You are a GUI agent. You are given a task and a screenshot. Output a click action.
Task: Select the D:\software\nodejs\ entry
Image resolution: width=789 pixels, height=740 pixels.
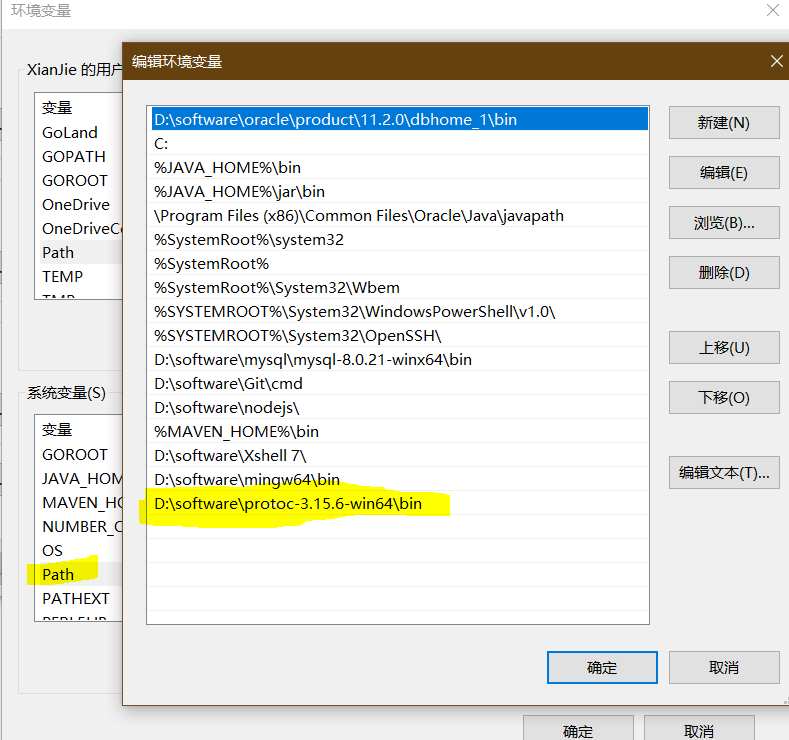pyautogui.click(x=400, y=407)
